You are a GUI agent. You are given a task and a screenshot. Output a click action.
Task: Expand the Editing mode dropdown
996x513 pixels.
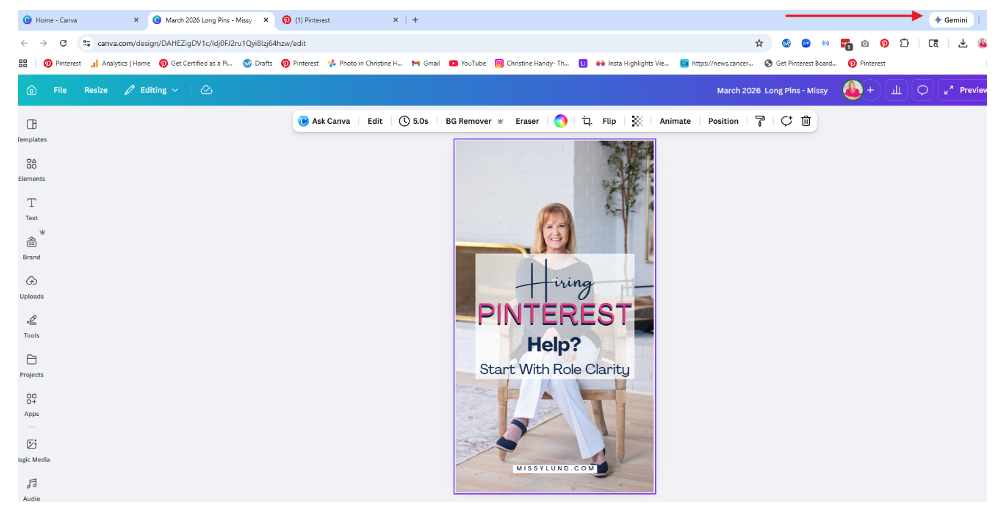(152, 90)
